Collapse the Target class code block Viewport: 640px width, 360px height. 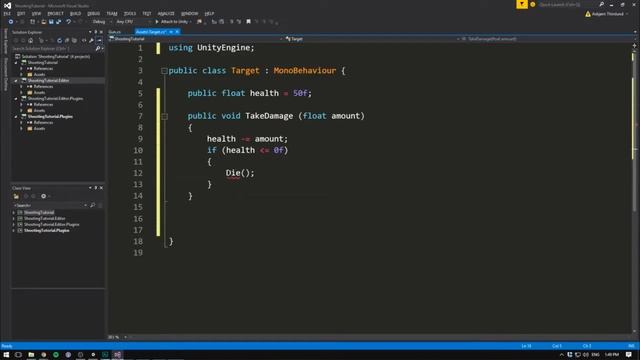click(x=164, y=71)
